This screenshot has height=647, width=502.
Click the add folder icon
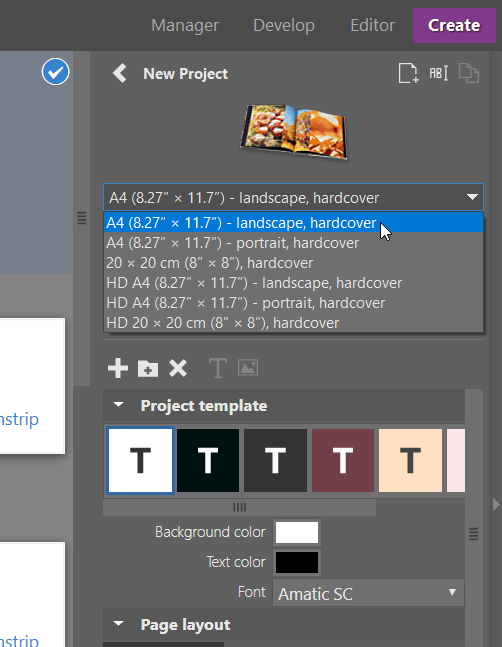(x=148, y=368)
